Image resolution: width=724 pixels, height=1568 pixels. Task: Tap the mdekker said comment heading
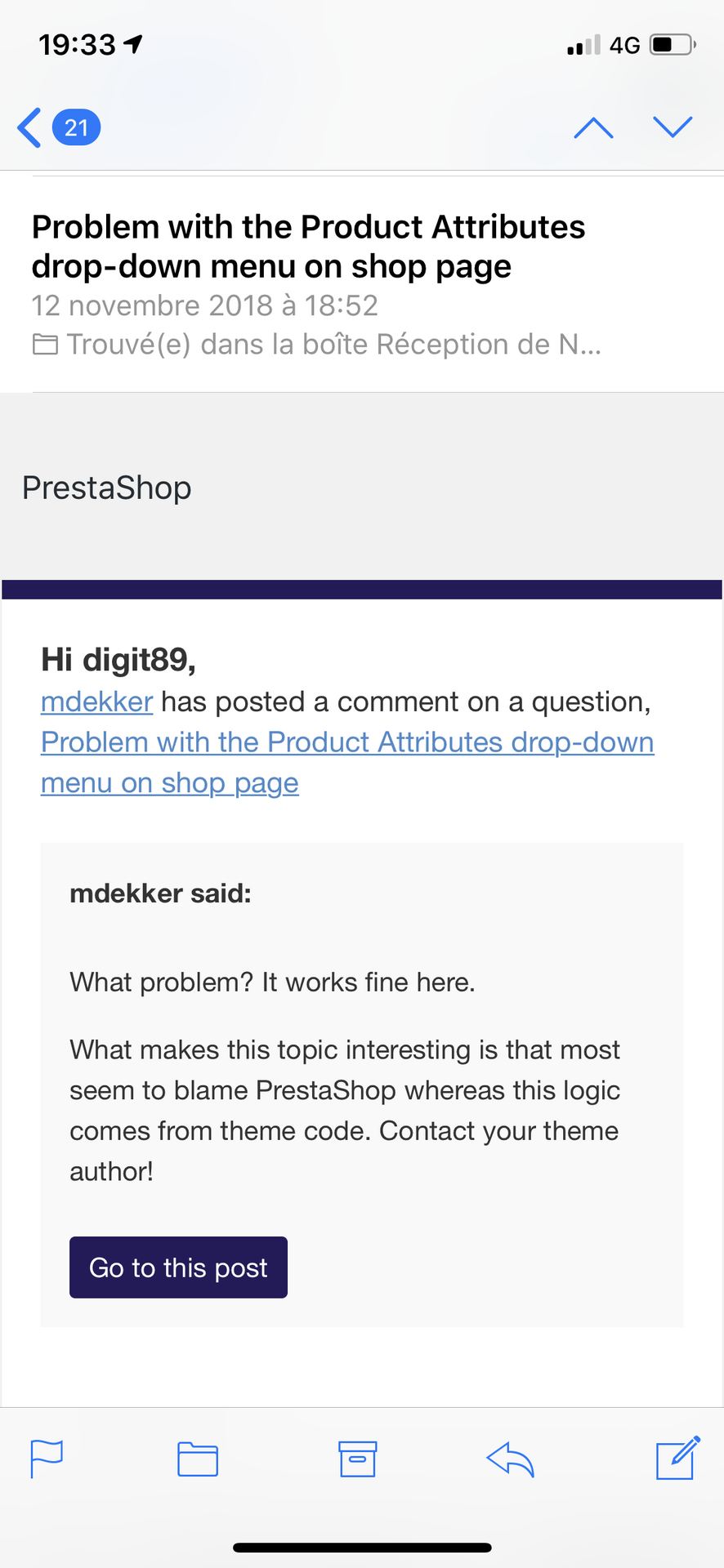[x=160, y=893]
